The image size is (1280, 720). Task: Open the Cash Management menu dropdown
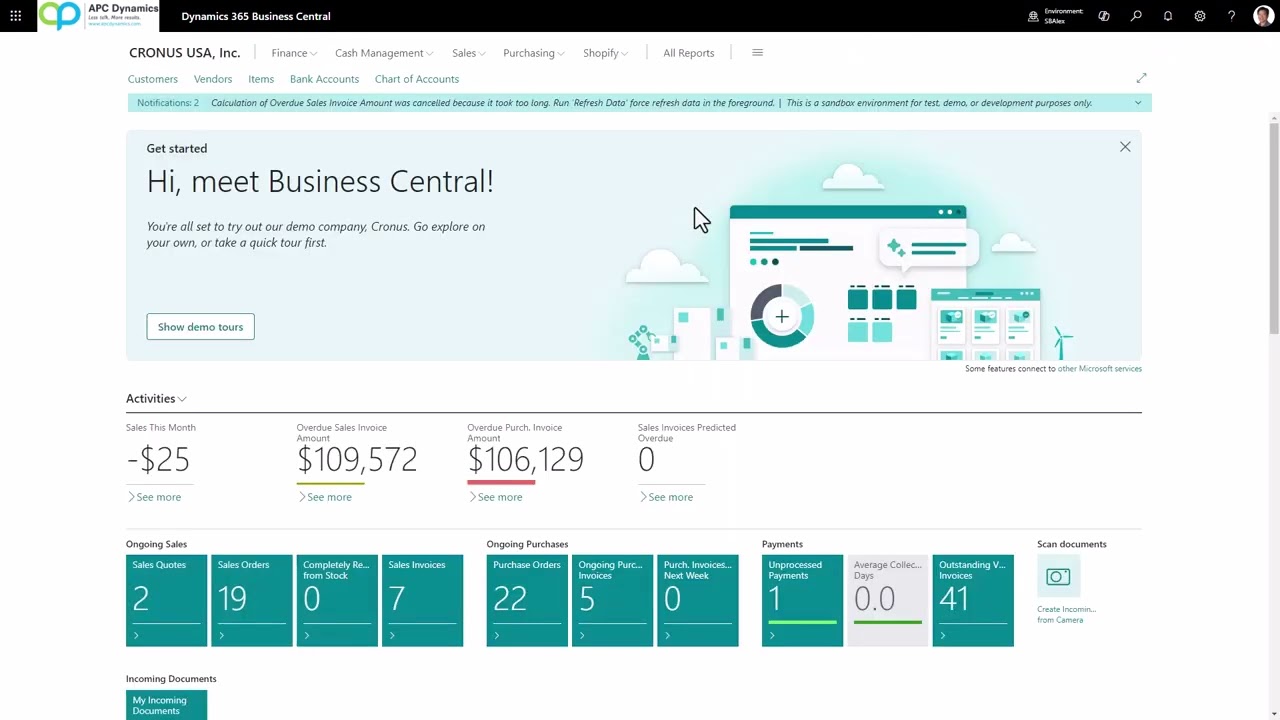click(384, 53)
